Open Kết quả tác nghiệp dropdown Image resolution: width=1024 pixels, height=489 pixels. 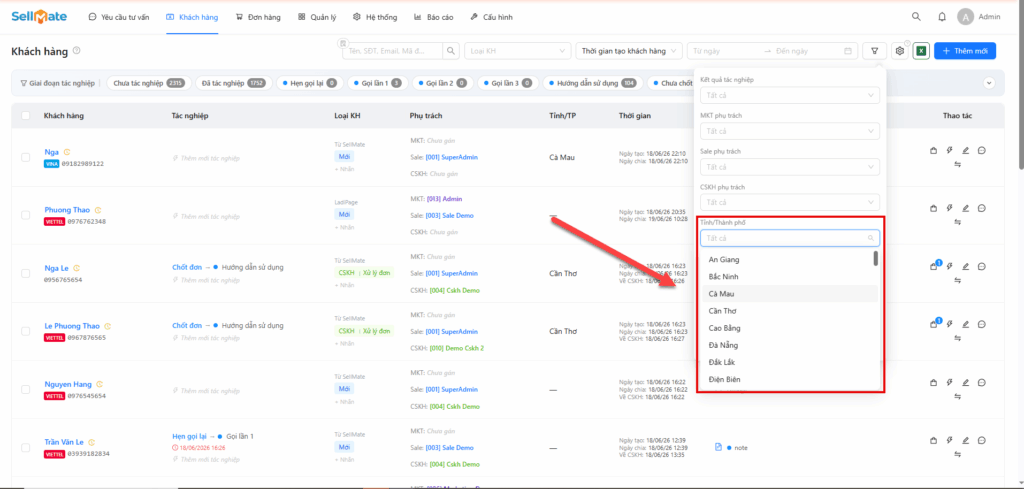pos(790,95)
